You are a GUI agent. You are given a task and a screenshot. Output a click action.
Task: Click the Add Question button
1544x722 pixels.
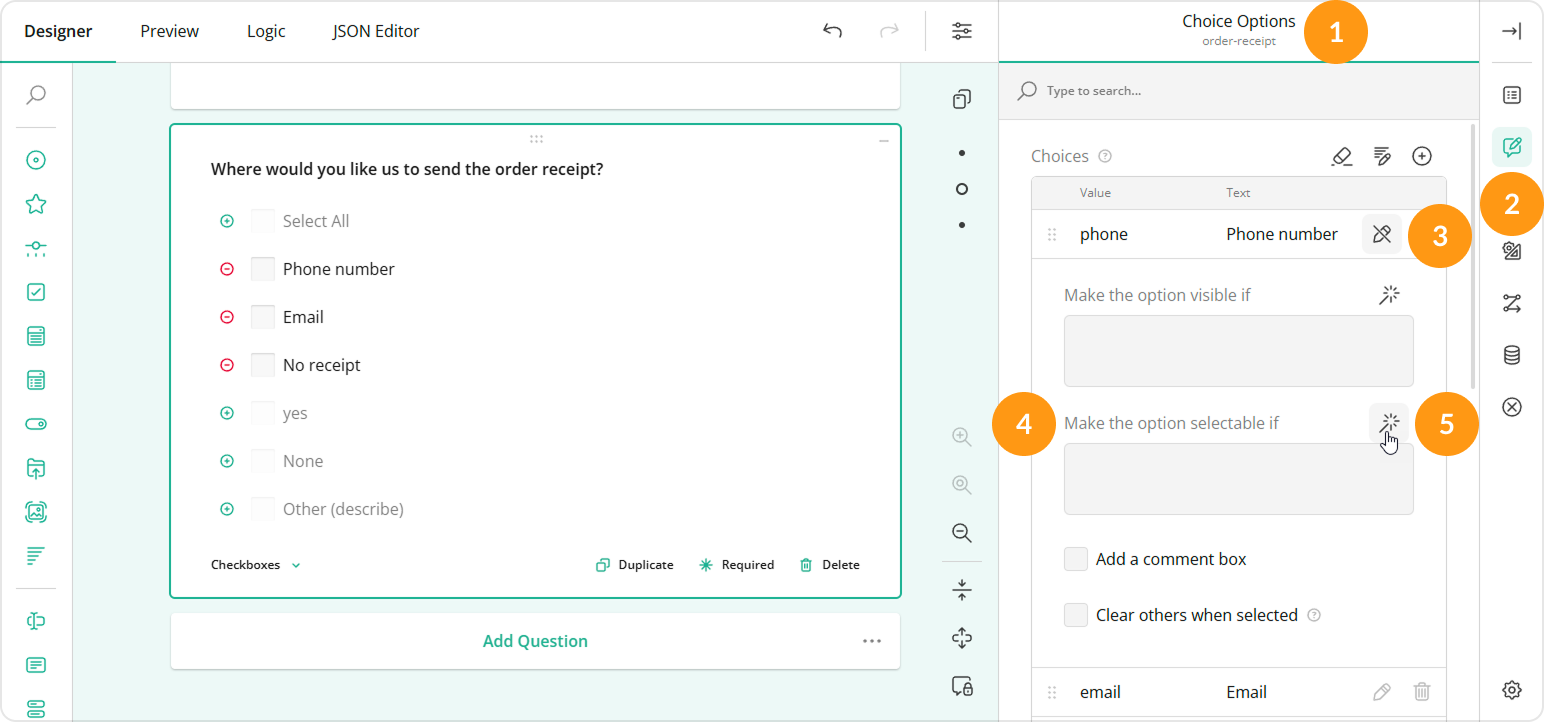tap(535, 641)
